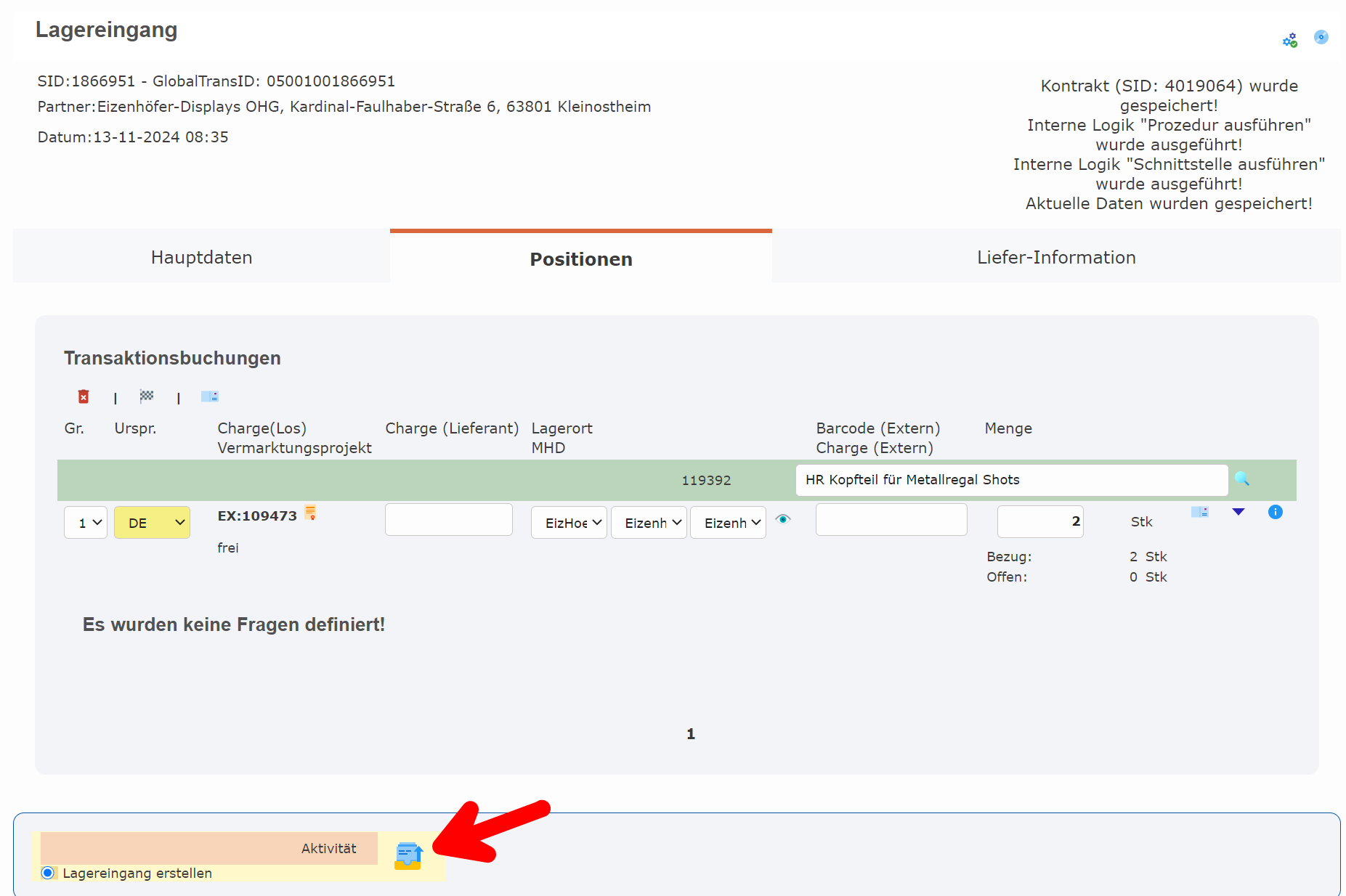Open the certificate icon next to EX:109473
Screen dimensions: 1346x896
(310, 513)
